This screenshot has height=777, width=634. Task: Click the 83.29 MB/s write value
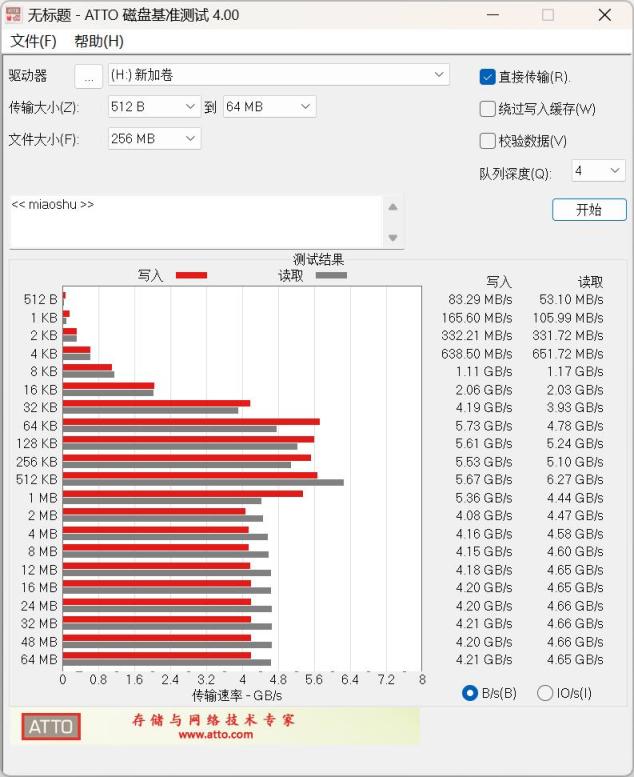[x=480, y=300]
